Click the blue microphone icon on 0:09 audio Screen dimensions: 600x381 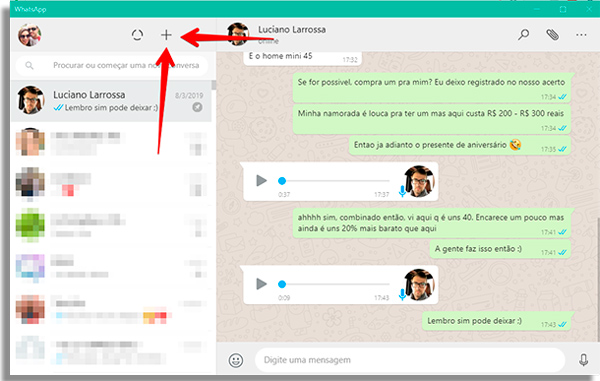point(402,294)
